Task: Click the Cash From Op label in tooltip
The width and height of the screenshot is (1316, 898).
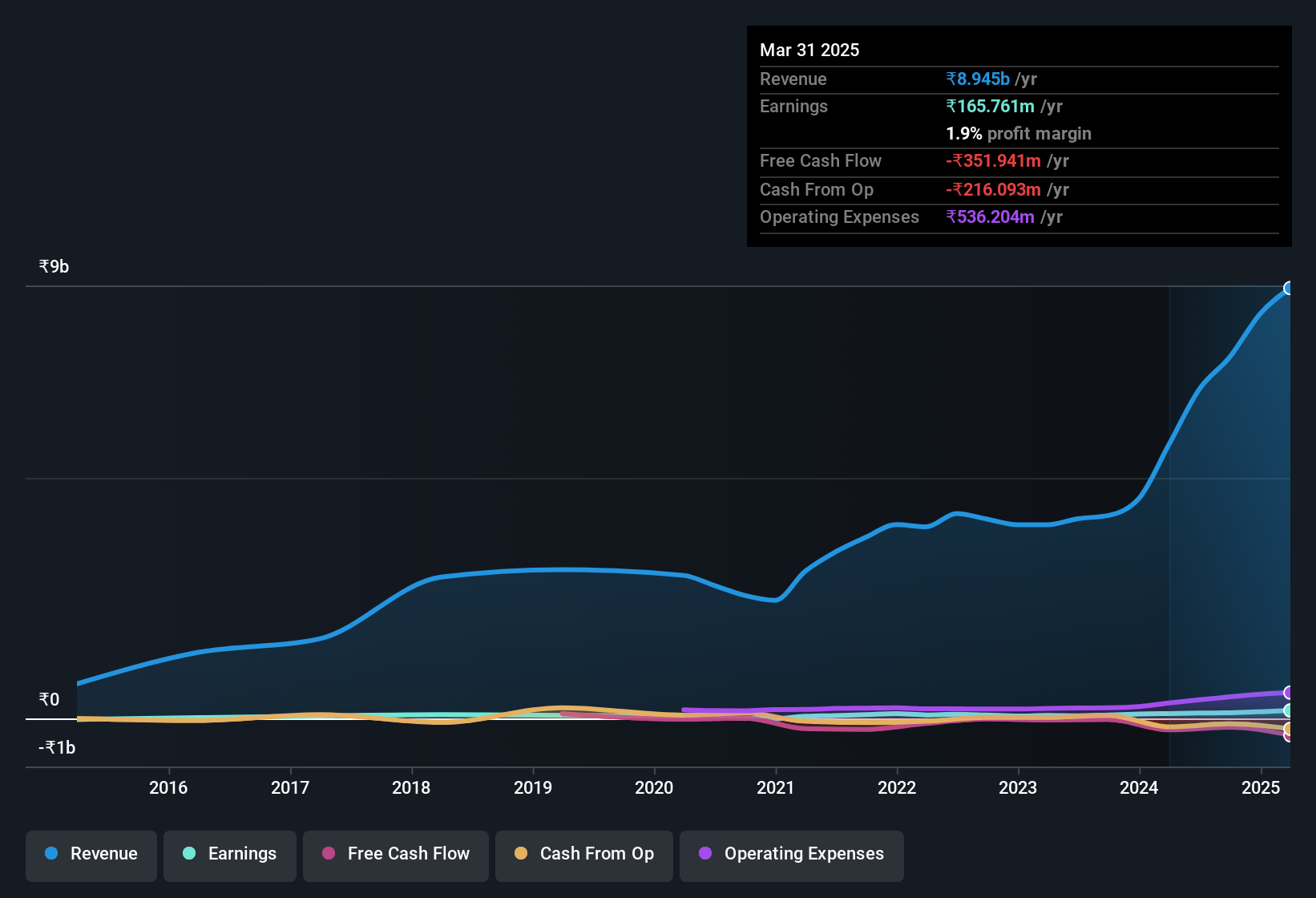Action: [x=817, y=189]
